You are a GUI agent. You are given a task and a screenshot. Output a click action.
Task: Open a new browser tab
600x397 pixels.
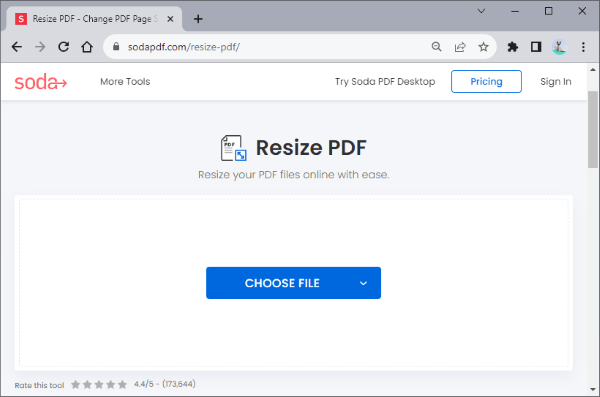point(198,19)
